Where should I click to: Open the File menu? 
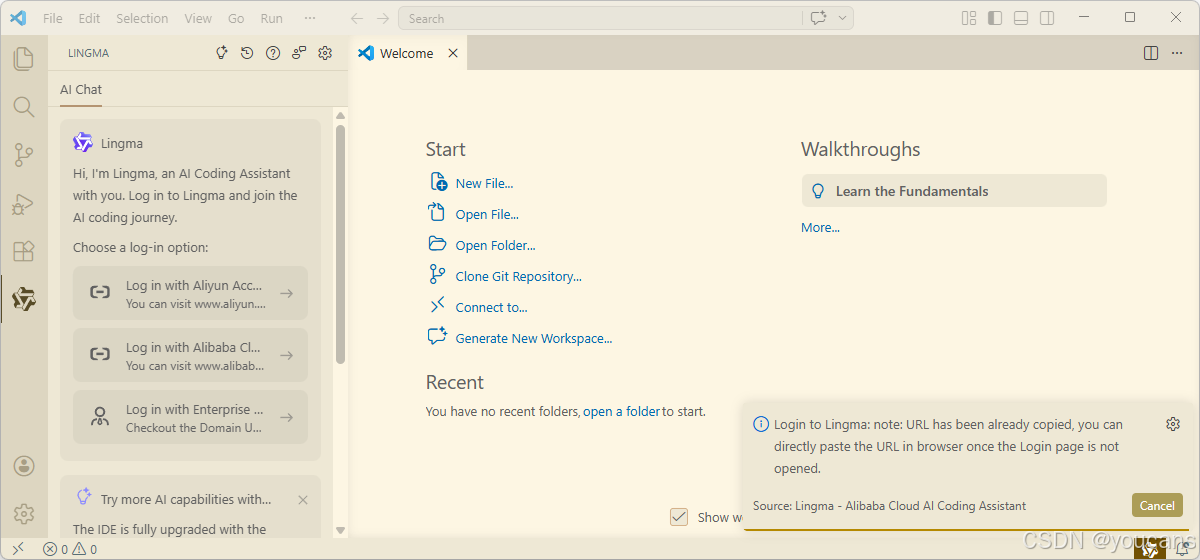tap(53, 18)
